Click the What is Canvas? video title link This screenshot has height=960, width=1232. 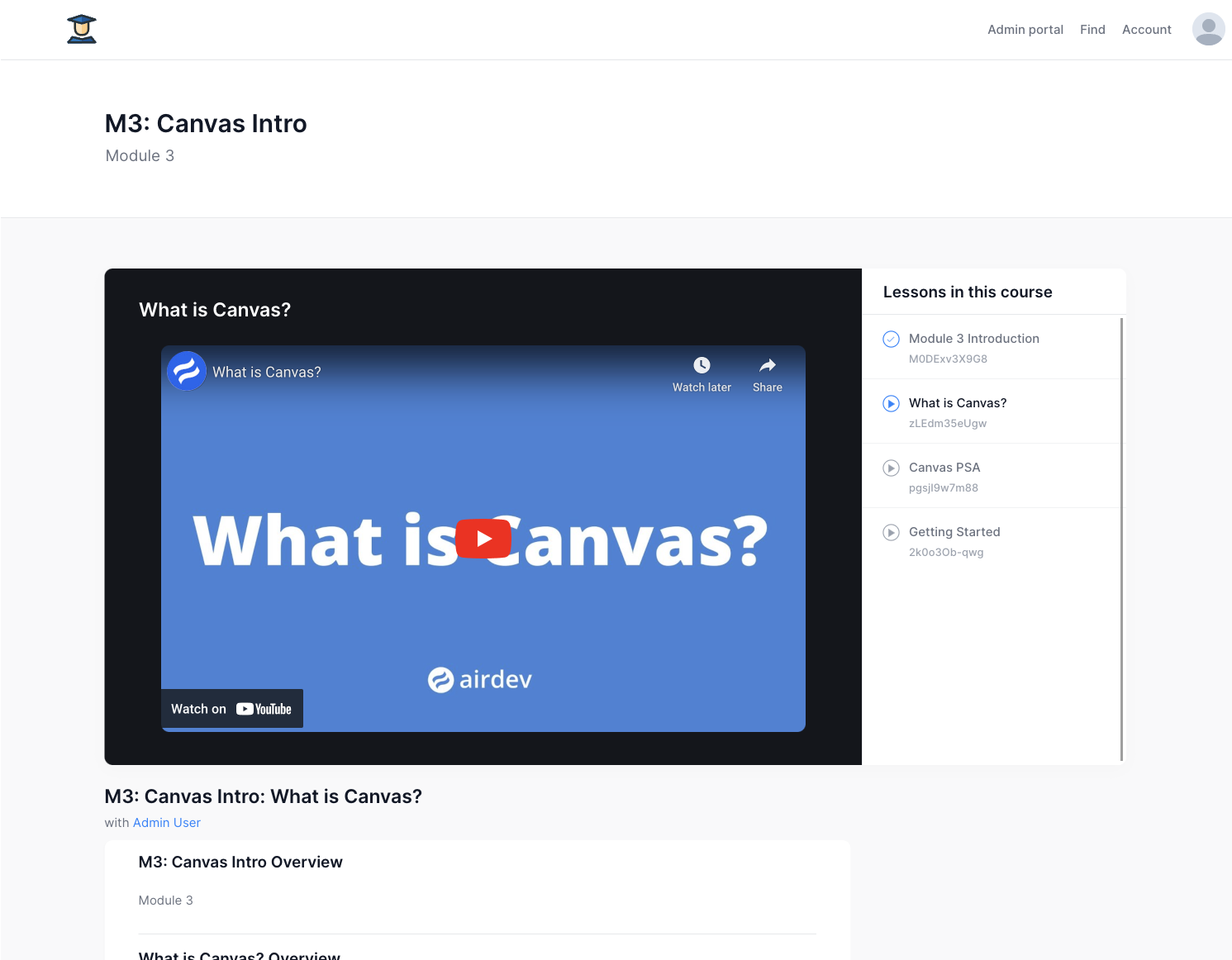pos(267,373)
